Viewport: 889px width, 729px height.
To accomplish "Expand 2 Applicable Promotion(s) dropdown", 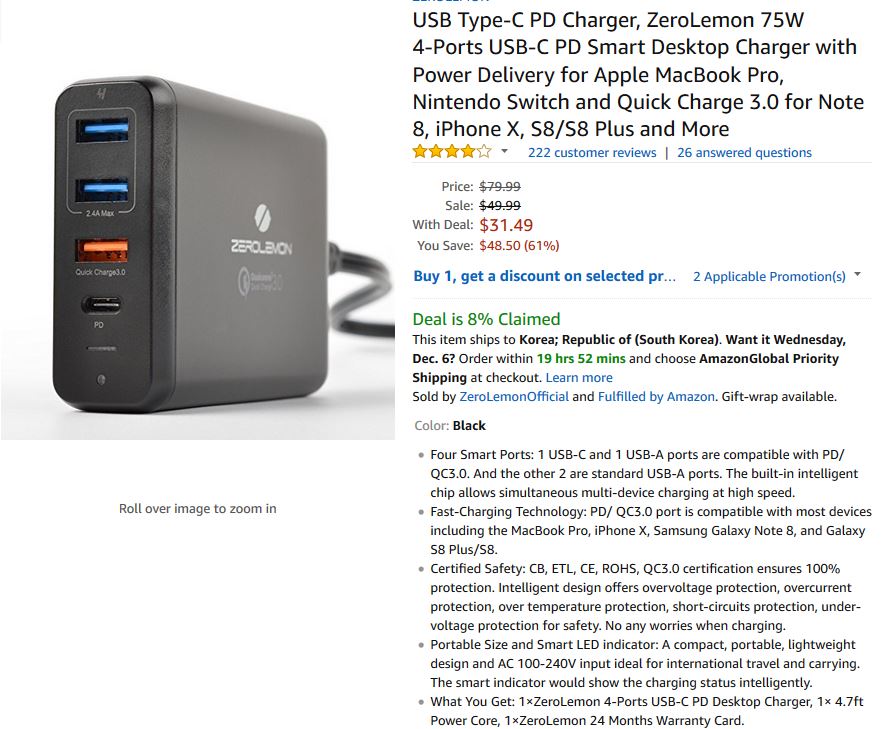I will pos(769,276).
